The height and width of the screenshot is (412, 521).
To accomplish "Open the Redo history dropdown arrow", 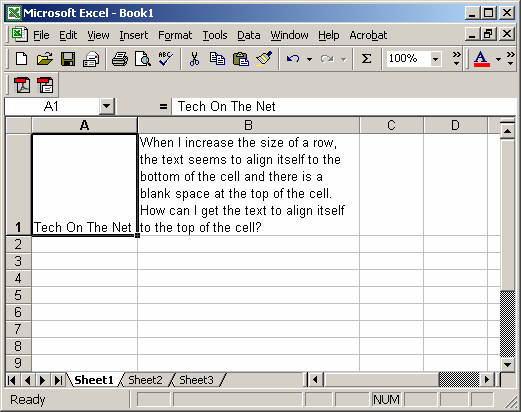I will [343, 59].
